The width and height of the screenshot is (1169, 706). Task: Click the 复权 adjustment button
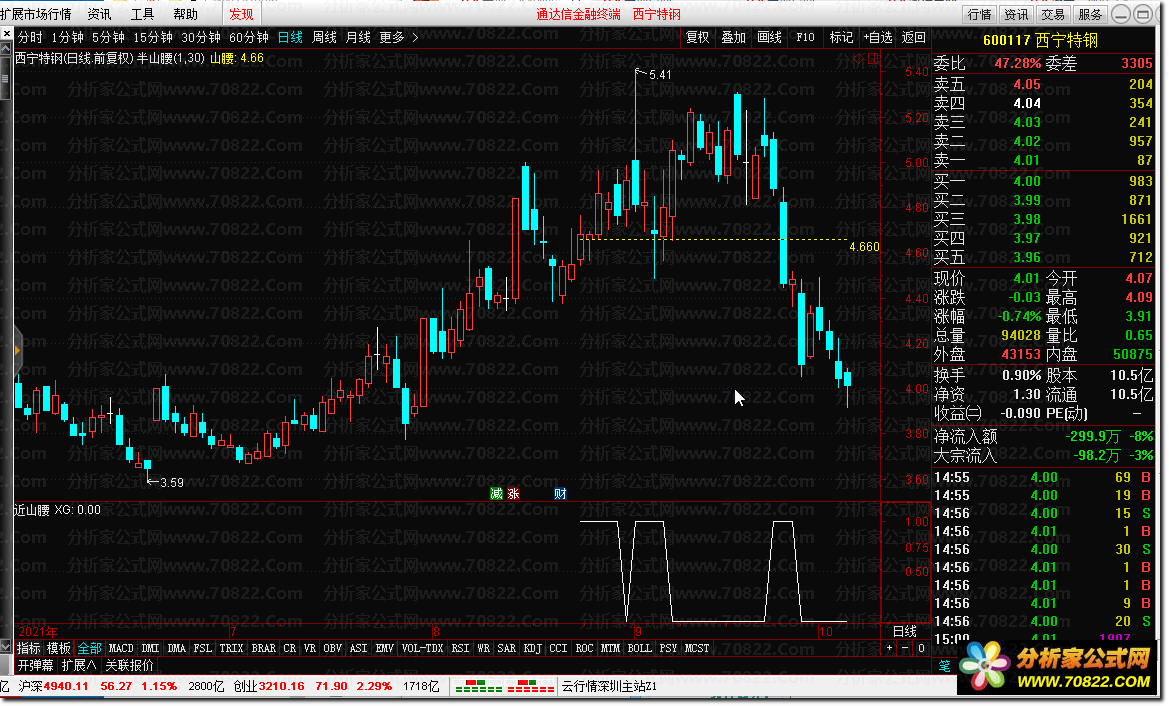[x=697, y=37]
